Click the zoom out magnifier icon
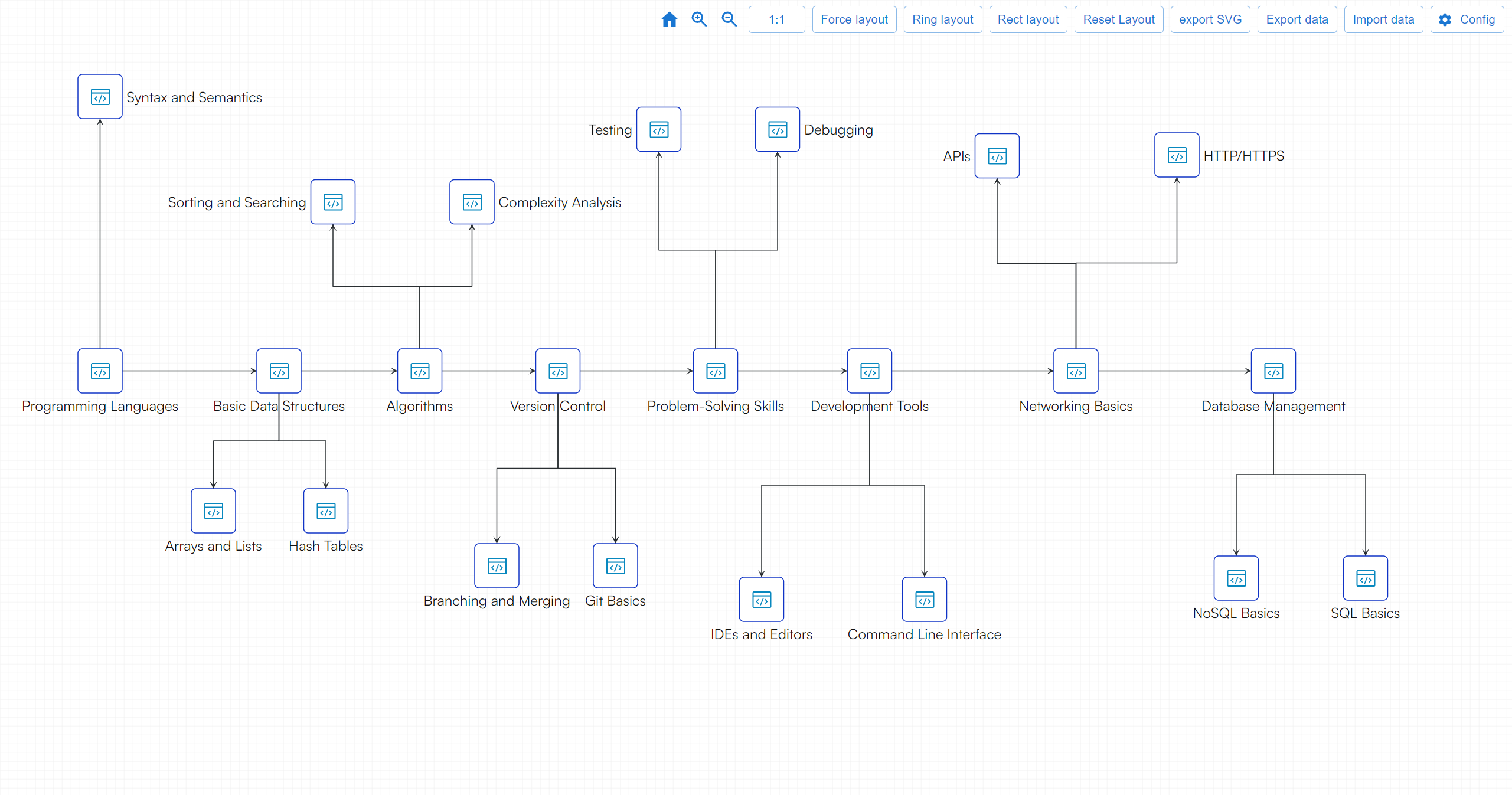This screenshot has height=795, width=1512. click(729, 19)
